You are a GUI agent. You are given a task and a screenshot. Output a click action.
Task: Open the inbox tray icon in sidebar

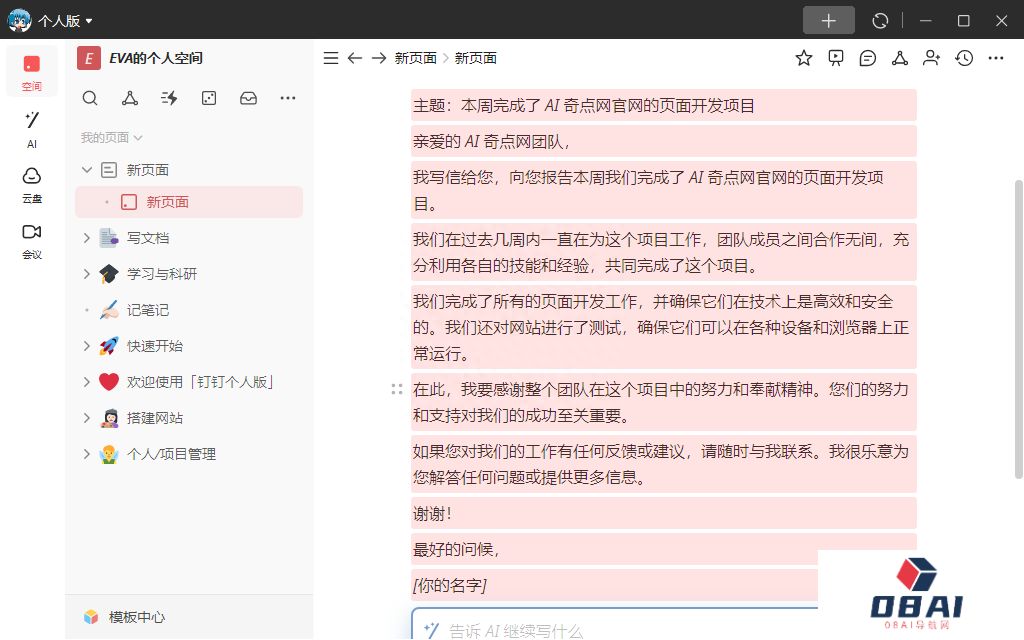tap(248, 98)
